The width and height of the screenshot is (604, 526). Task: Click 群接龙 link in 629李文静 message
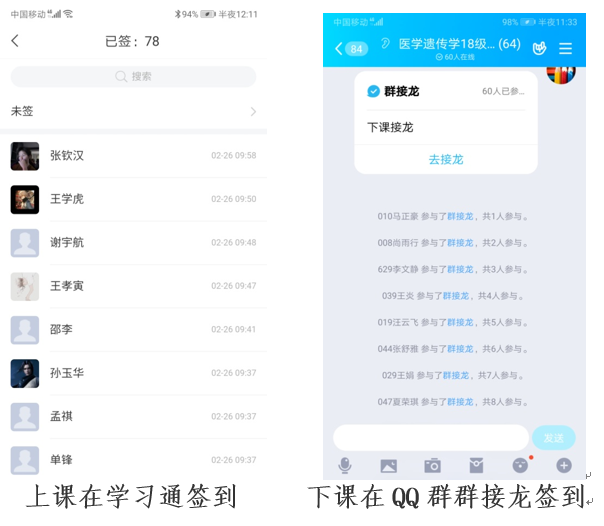click(x=460, y=270)
